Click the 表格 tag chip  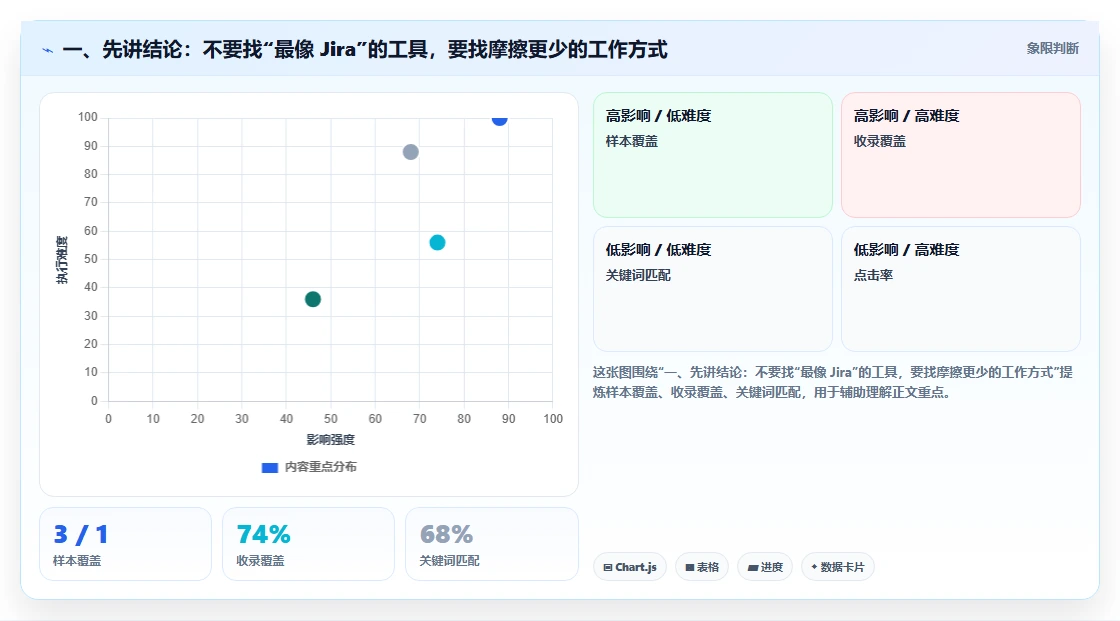[702, 567]
